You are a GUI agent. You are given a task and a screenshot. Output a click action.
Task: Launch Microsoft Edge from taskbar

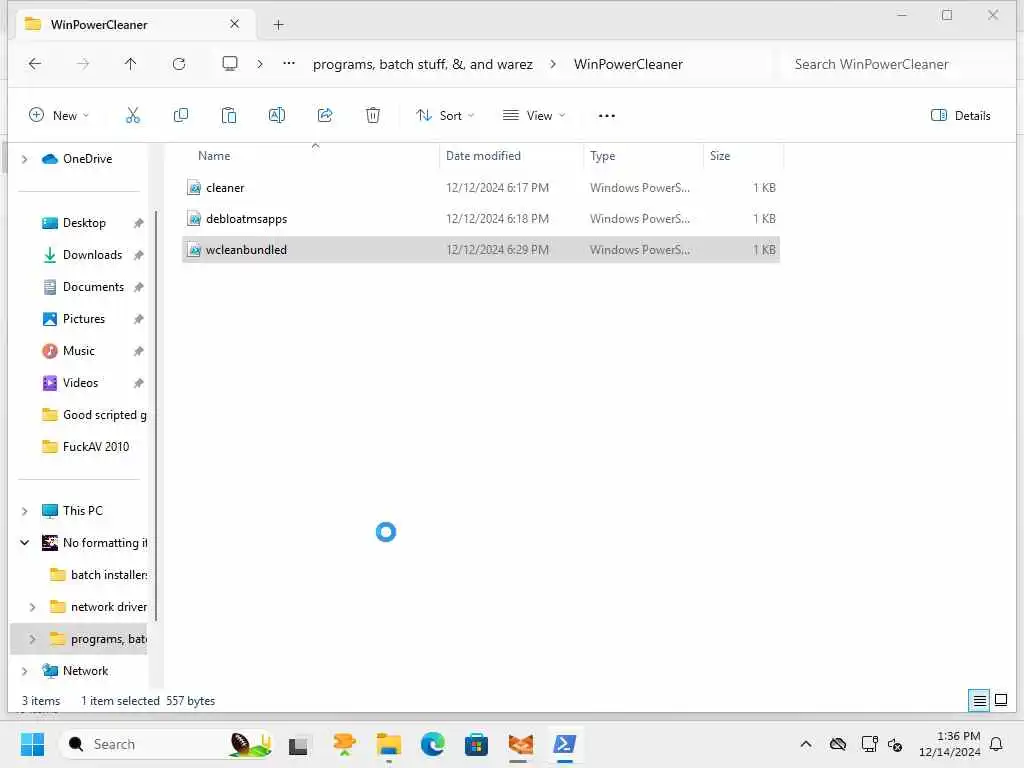tap(432, 744)
